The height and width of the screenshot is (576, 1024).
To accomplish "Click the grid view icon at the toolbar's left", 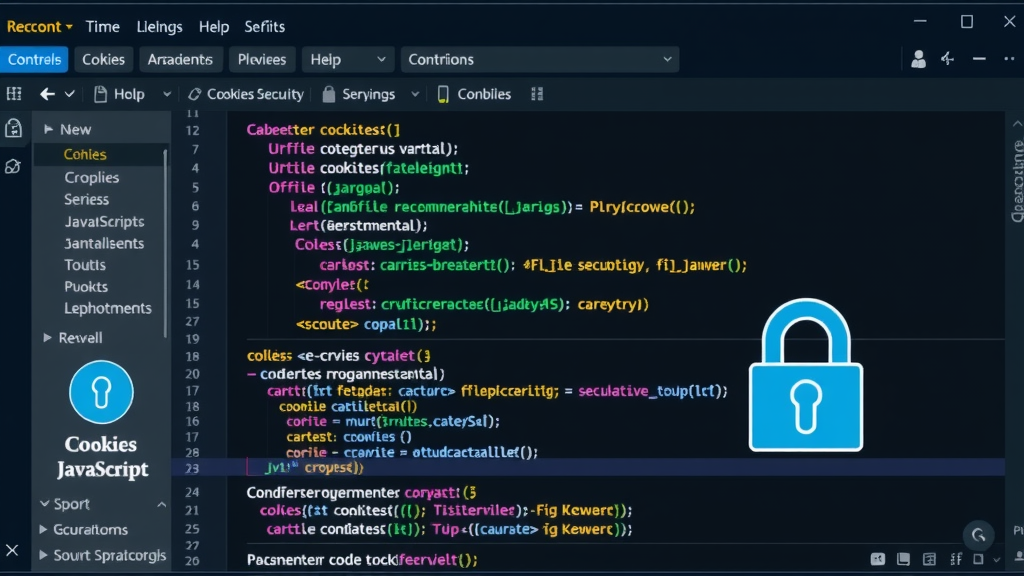I will click(15, 93).
